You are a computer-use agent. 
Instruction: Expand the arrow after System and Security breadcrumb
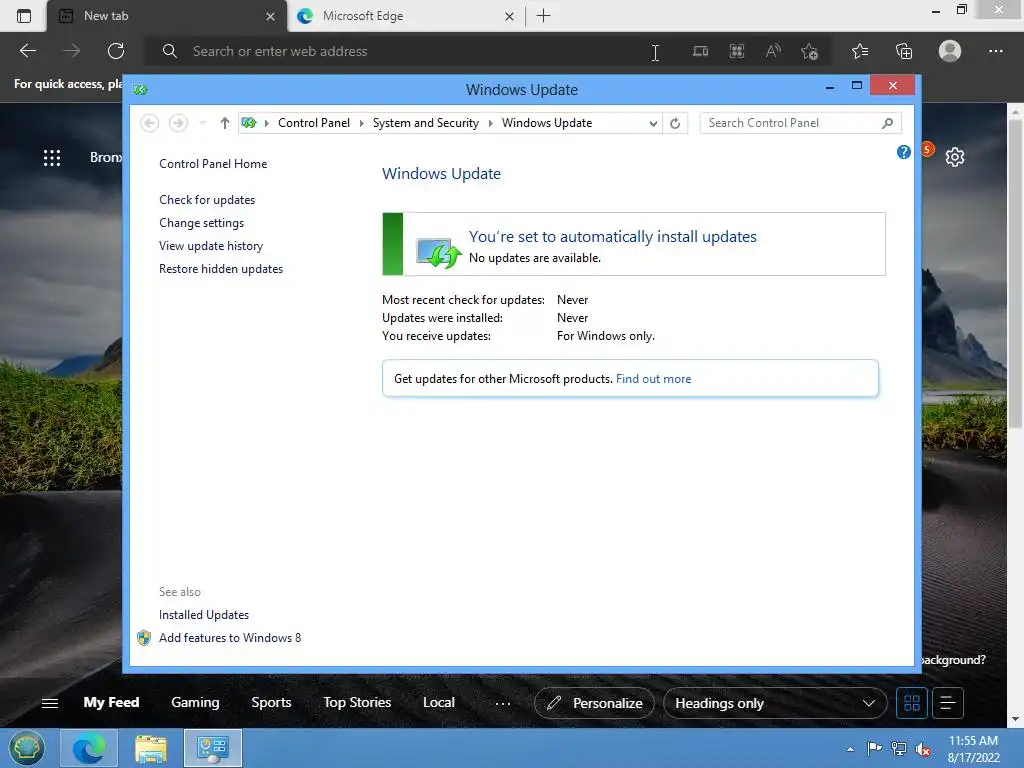pos(490,123)
